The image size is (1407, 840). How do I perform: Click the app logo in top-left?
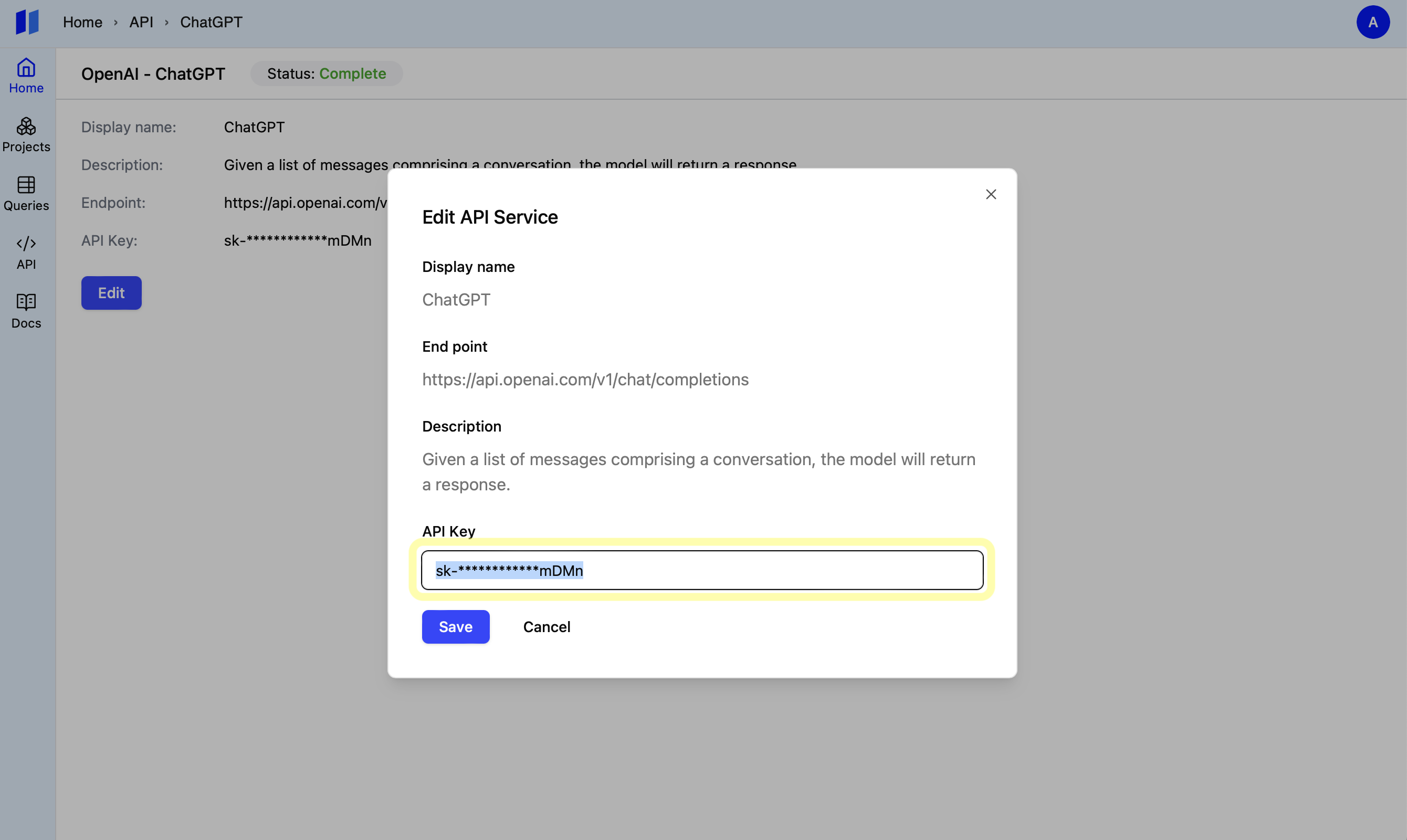(x=27, y=22)
